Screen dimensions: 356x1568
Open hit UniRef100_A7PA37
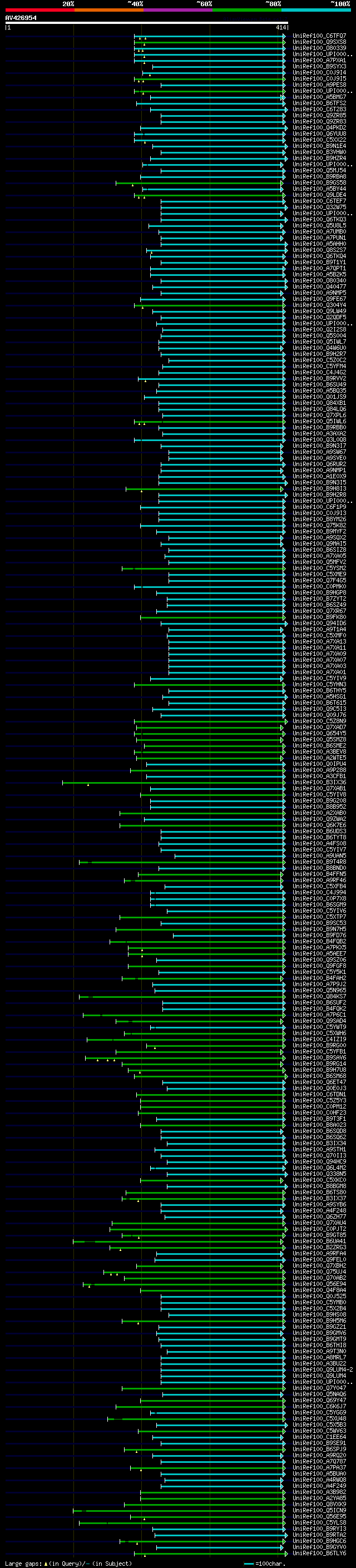click(x=319, y=1467)
